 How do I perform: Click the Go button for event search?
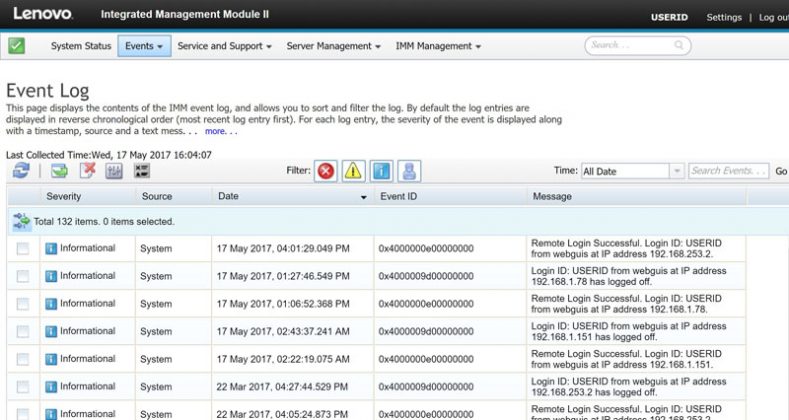coord(781,171)
